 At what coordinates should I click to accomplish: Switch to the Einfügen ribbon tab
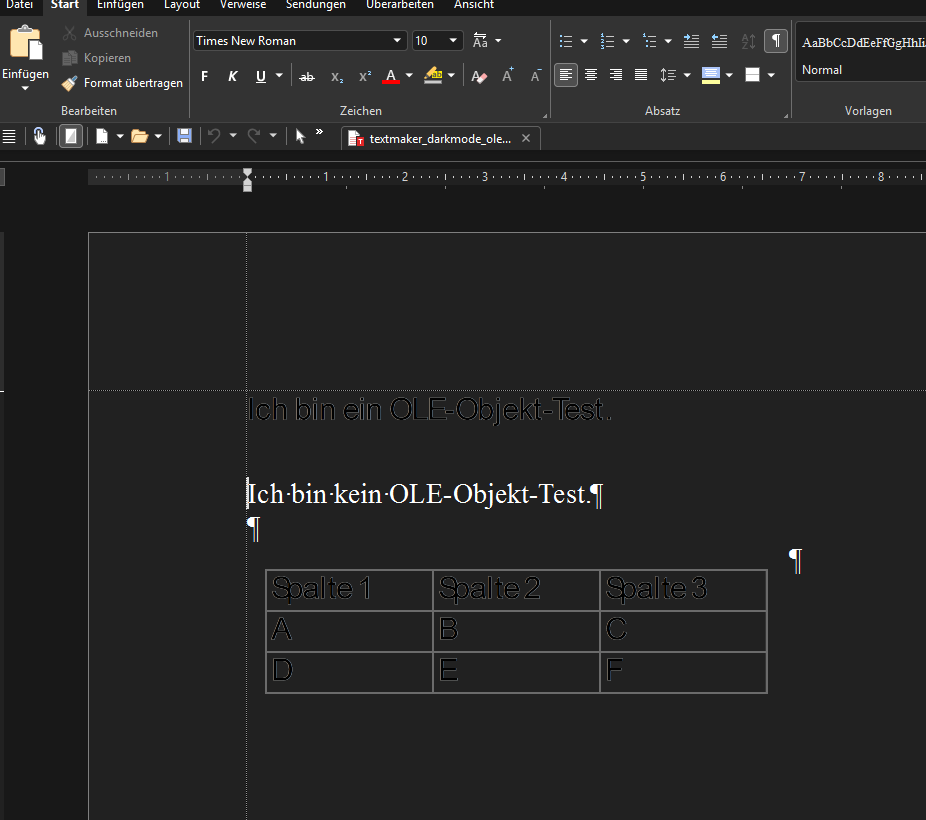(x=120, y=5)
